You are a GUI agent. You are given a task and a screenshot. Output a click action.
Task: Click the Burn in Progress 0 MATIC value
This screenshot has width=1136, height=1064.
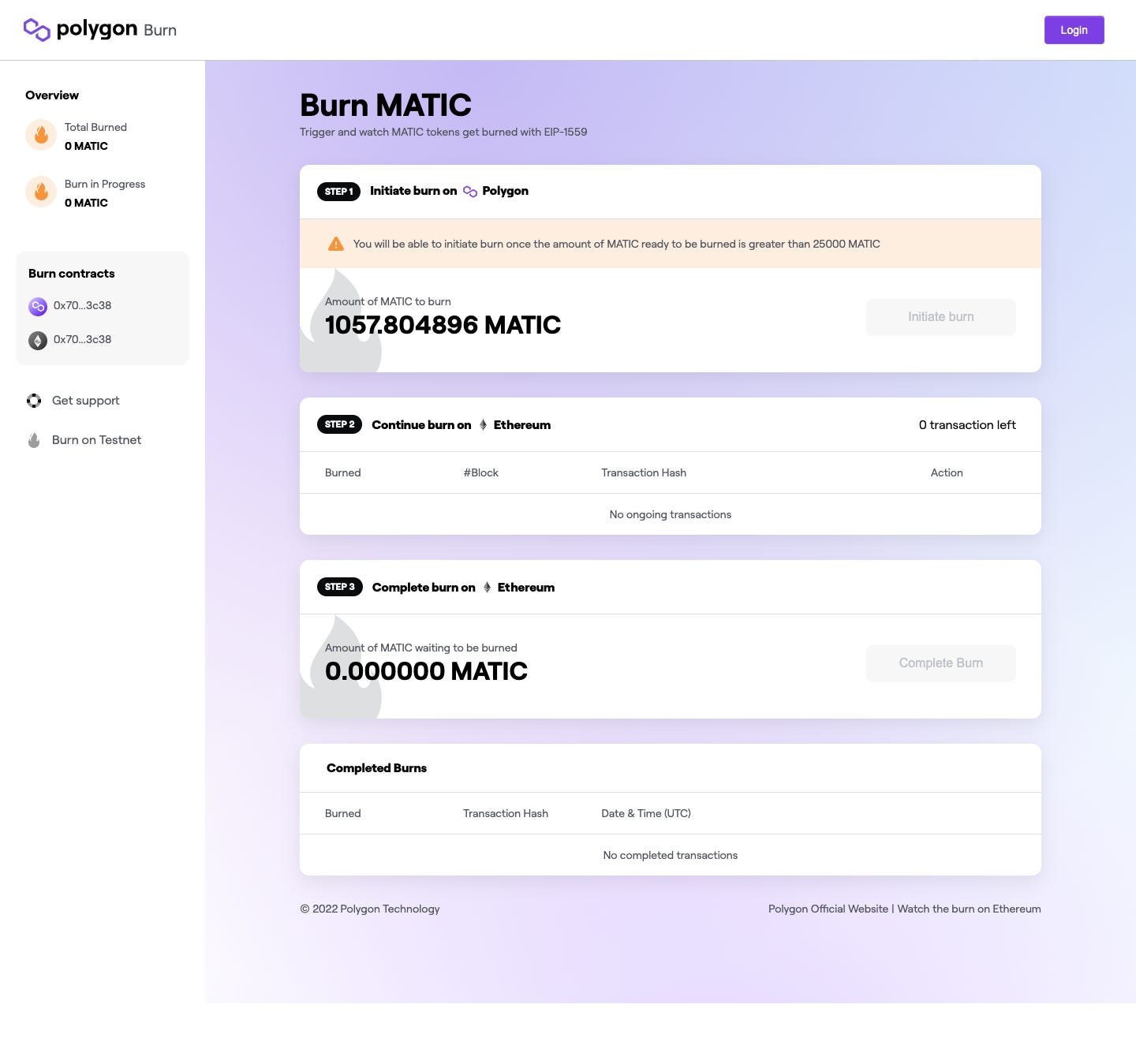pos(86,203)
